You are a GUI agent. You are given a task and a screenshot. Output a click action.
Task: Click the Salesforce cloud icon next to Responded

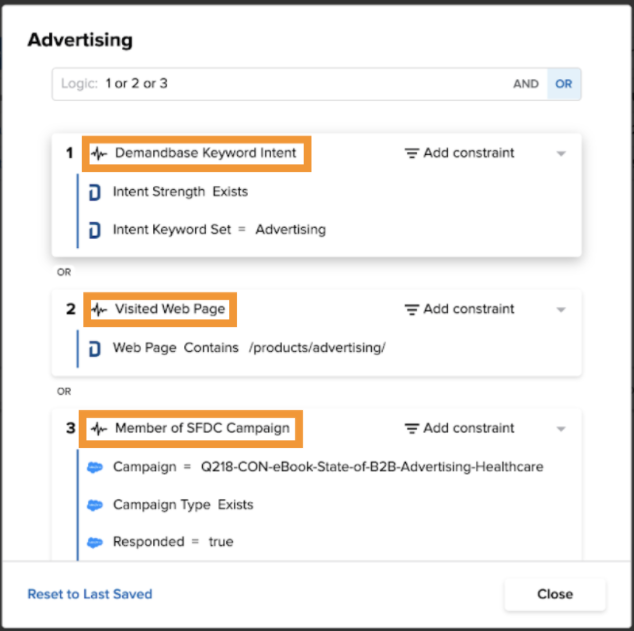click(x=95, y=542)
